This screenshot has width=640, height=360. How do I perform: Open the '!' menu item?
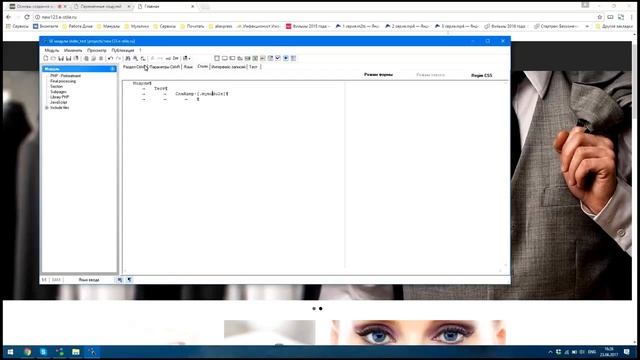click(140, 50)
